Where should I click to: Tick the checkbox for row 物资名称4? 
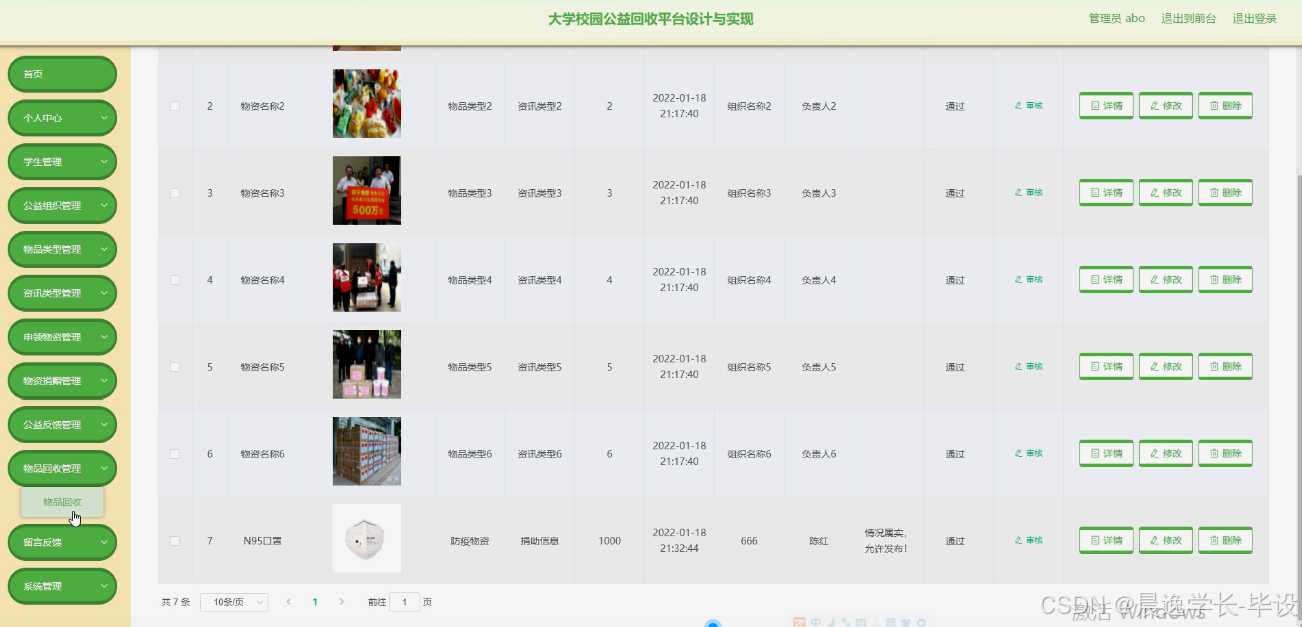(x=175, y=280)
